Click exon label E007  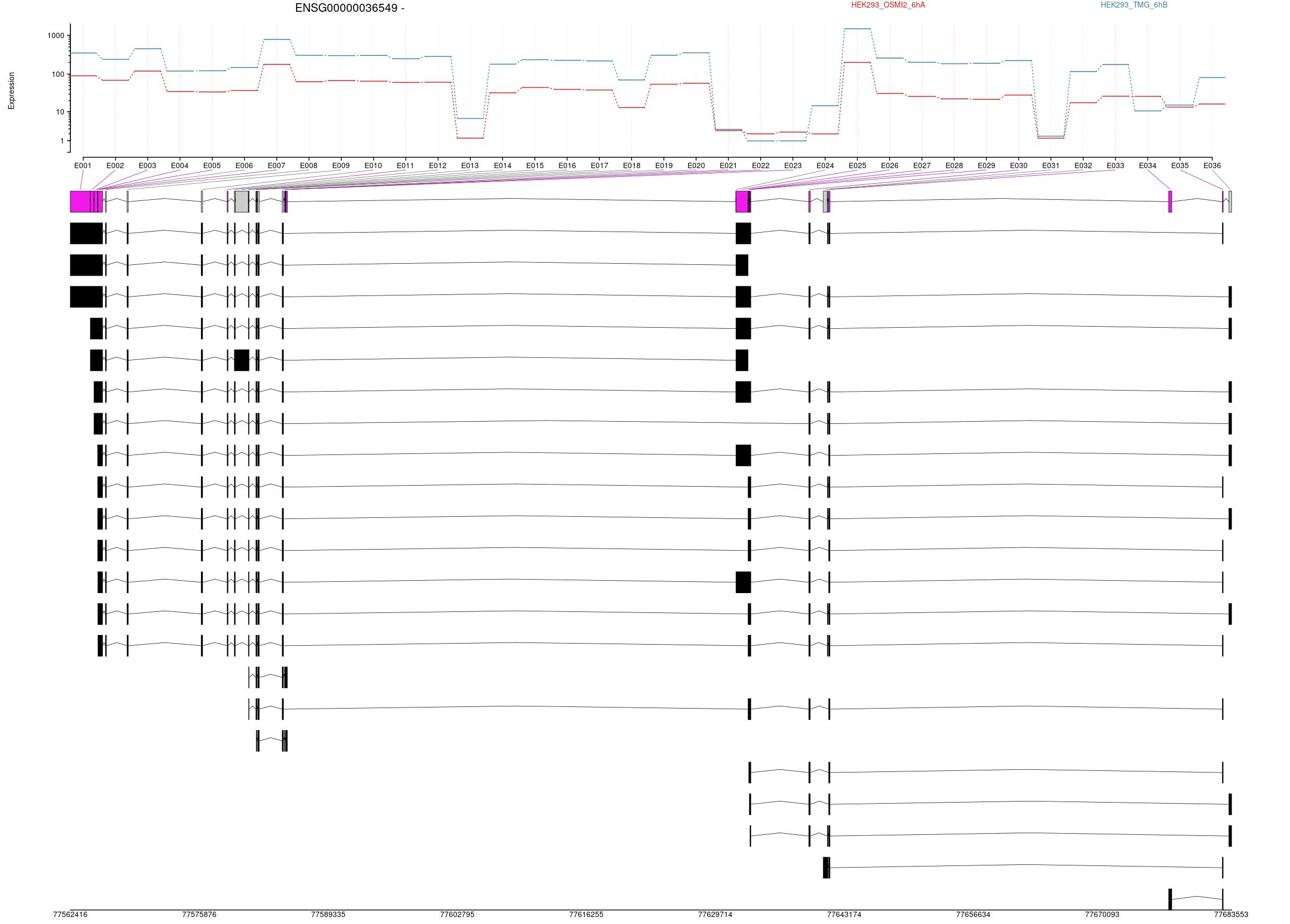(x=276, y=166)
